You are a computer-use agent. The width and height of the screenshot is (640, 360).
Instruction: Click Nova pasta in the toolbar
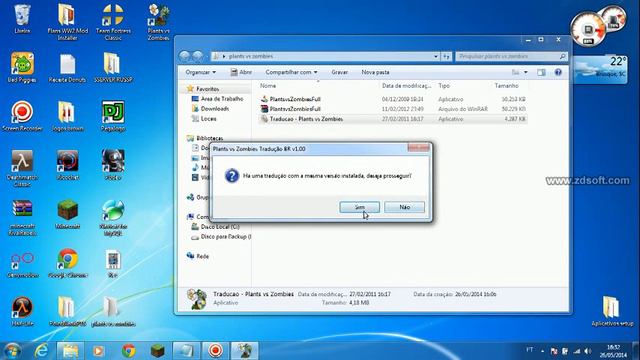tap(375, 72)
